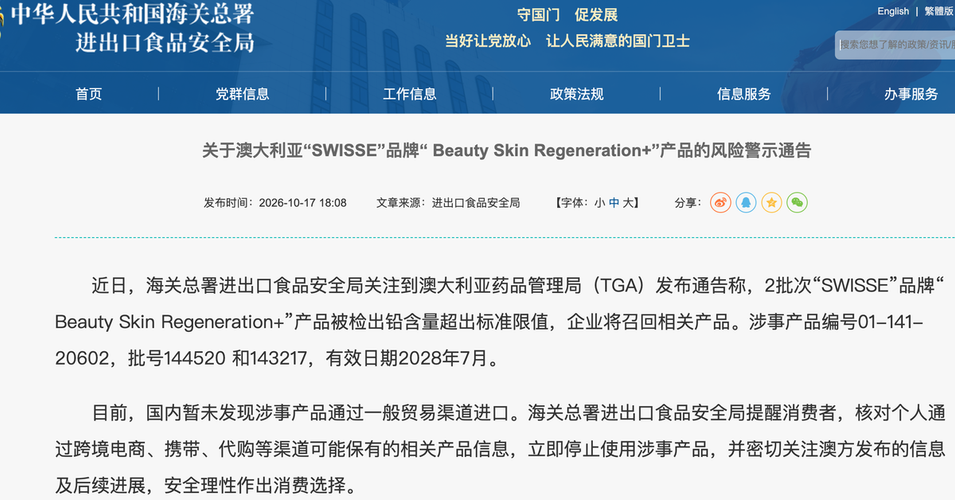Click the policy search input field
The height and width of the screenshot is (500, 955).
click(x=895, y=45)
